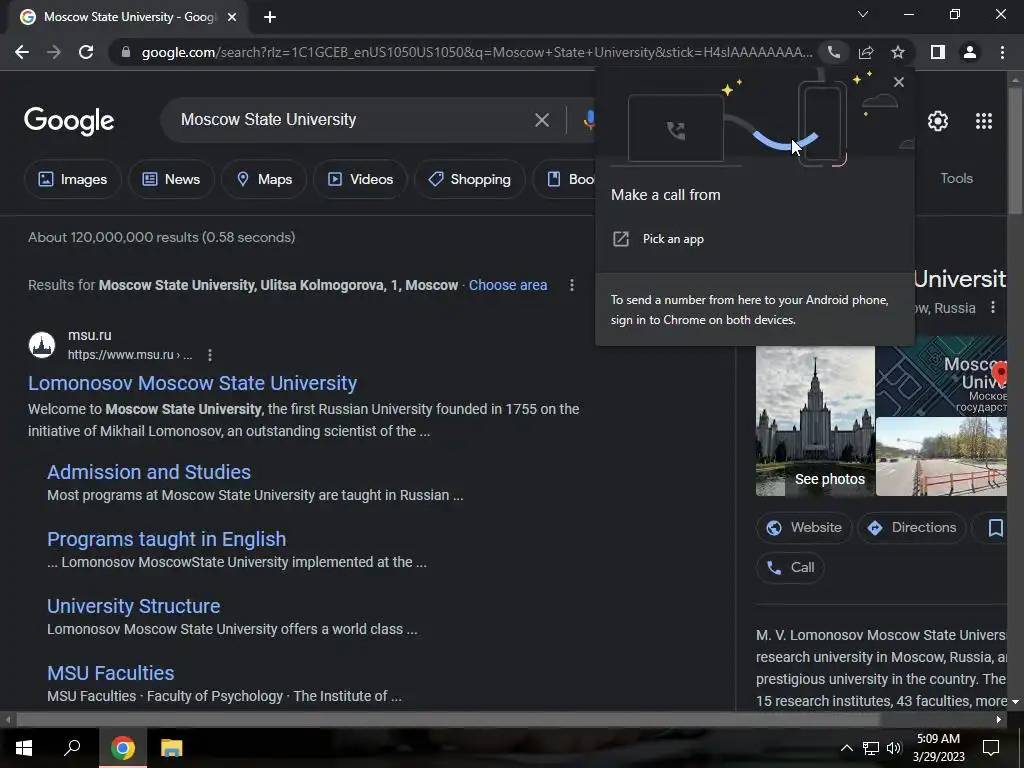Open Admission and Studies sitelink
The height and width of the screenshot is (768, 1024).
click(x=149, y=472)
